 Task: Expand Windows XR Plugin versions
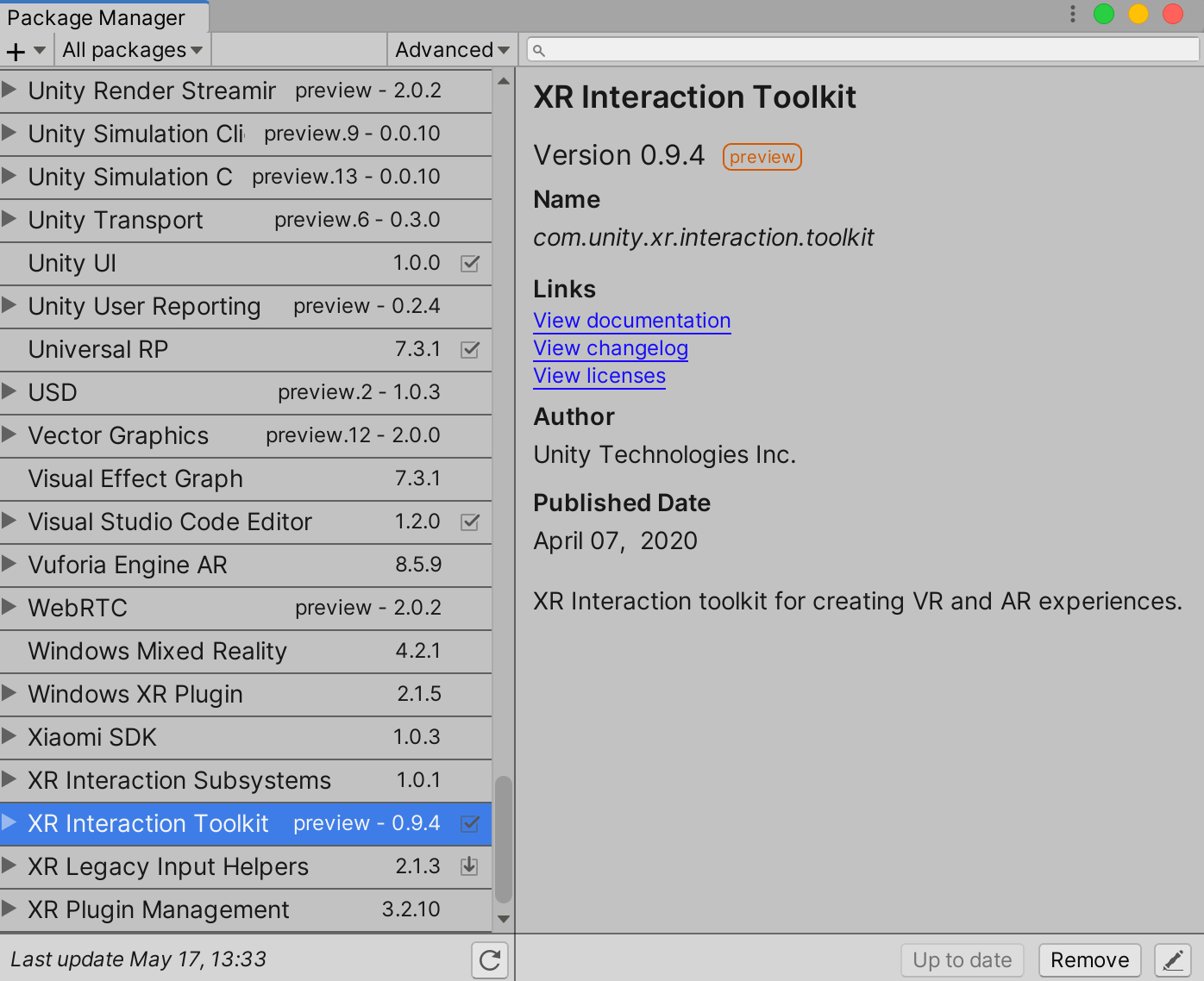[9, 692]
